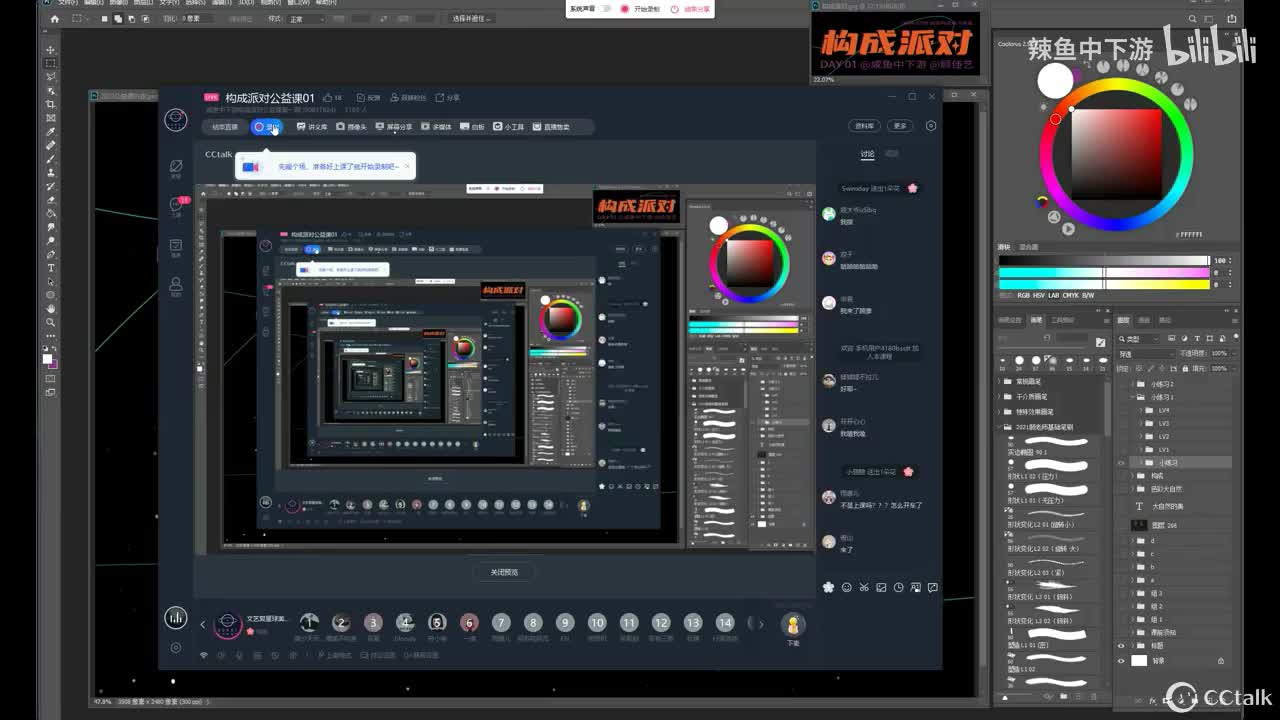Click the 下麦 microphone avatar button
Image resolution: width=1280 pixels, height=720 pixels.
click(793, 626)
